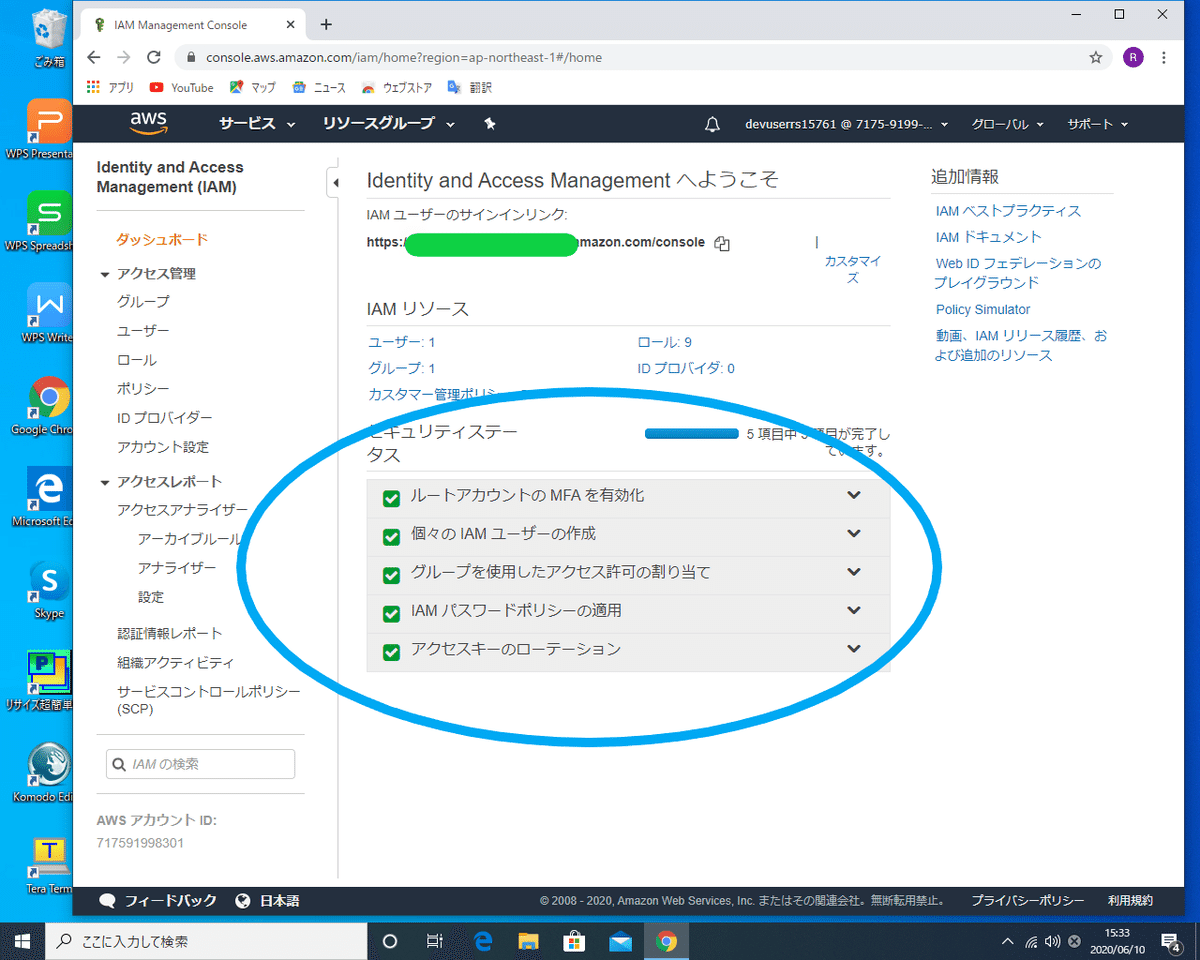Click the Chrome address bar URL
1200x960 pixels.
[404, 58]
